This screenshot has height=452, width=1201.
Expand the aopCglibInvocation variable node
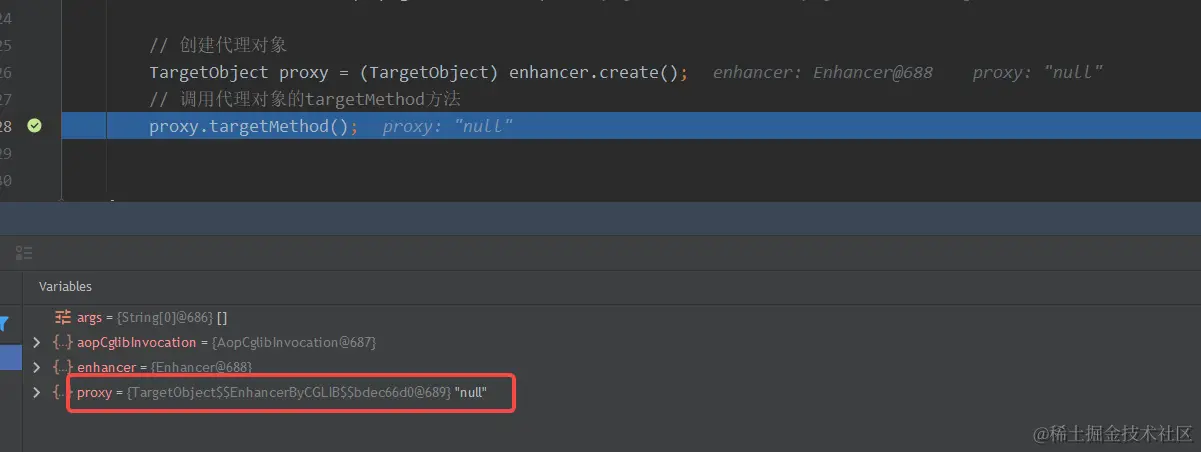tap(37, 342)
